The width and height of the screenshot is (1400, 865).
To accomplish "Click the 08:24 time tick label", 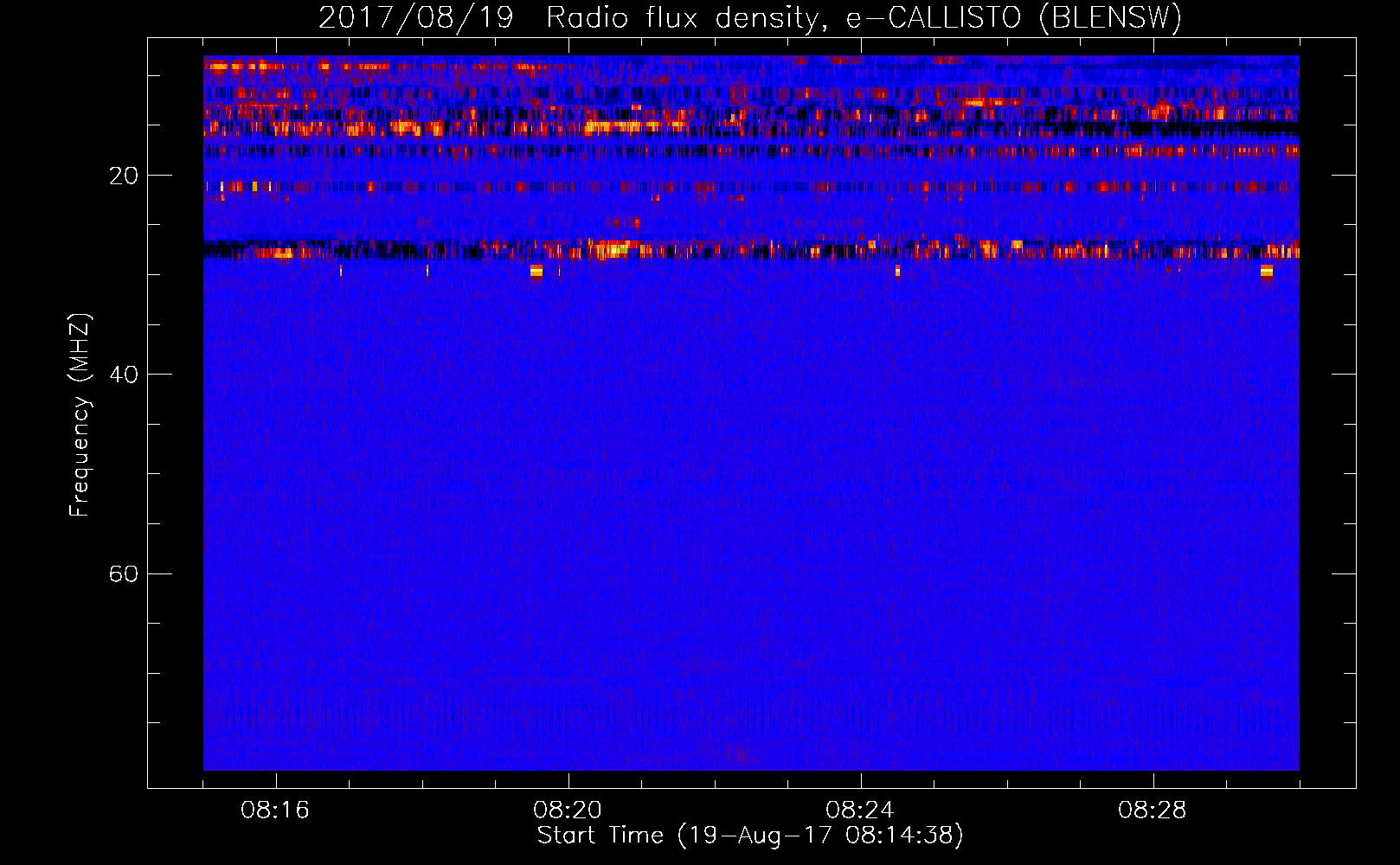I will (860, 811).
